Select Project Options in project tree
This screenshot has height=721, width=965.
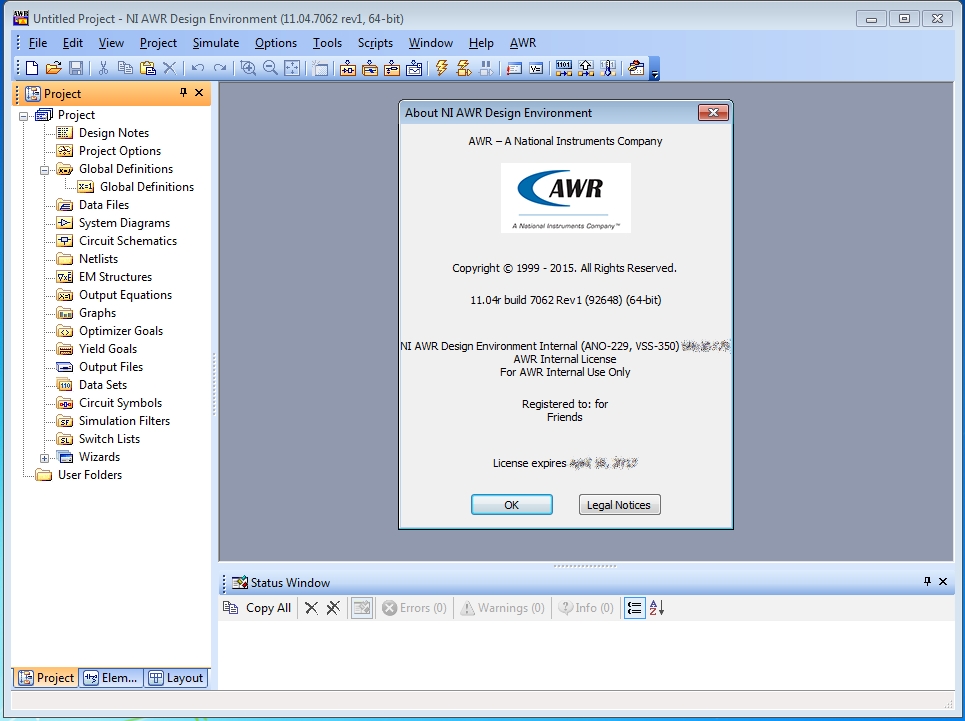tap(120, 151)
